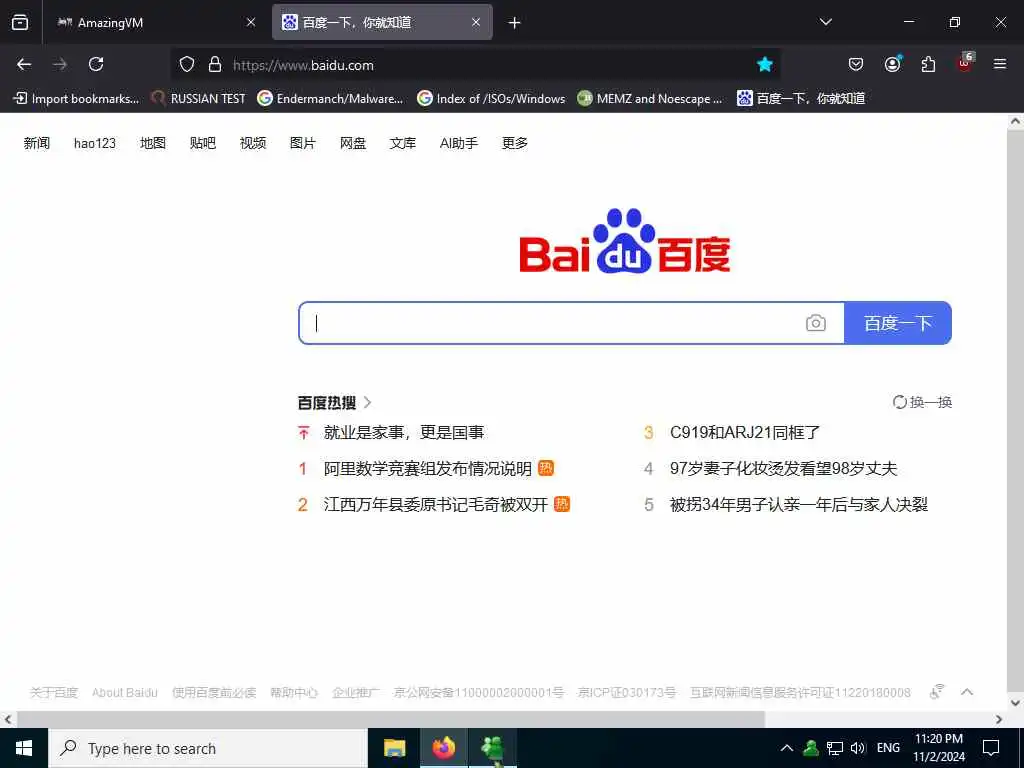This screenshot has width=1024, height=768.
Task: Go back with the back arrow
Action: coord(24,64)
